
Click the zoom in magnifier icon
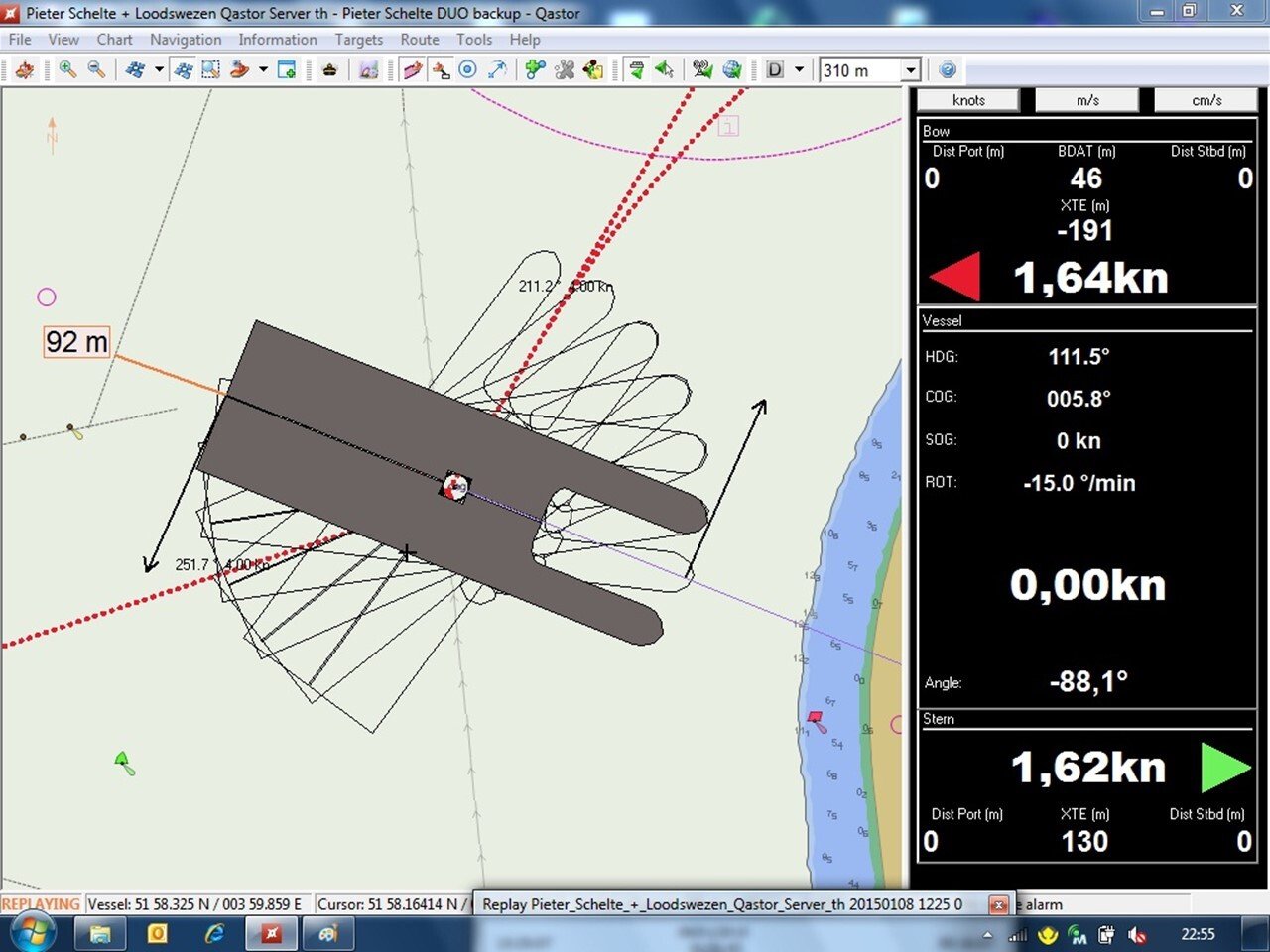[67, 69]
